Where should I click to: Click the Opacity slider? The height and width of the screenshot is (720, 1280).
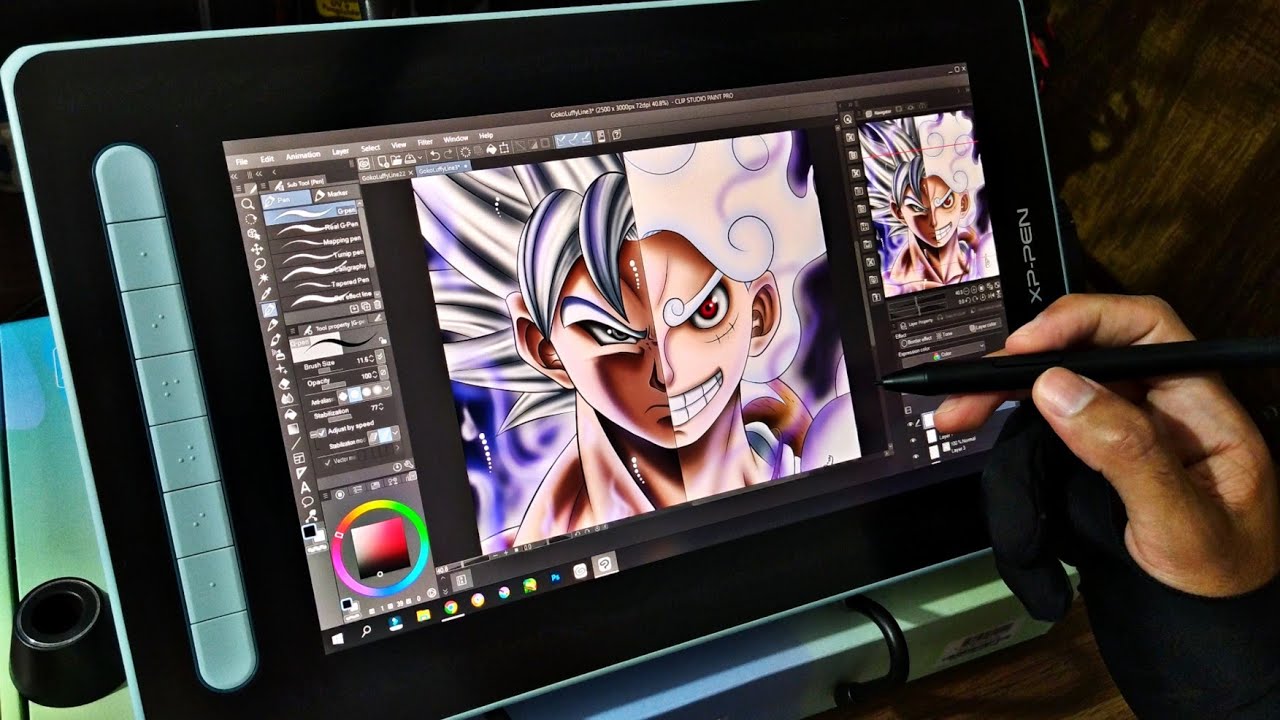click(x=334, y=386)
